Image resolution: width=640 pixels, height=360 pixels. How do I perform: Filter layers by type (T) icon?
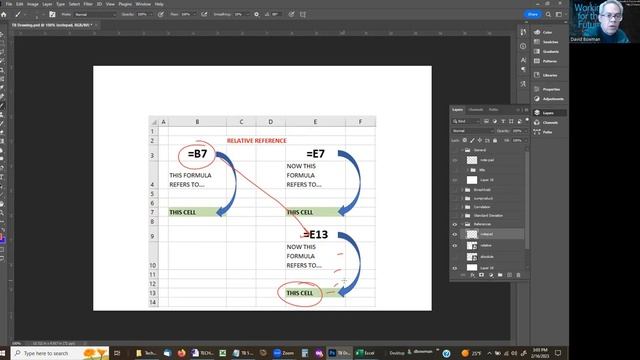(503, 121)
